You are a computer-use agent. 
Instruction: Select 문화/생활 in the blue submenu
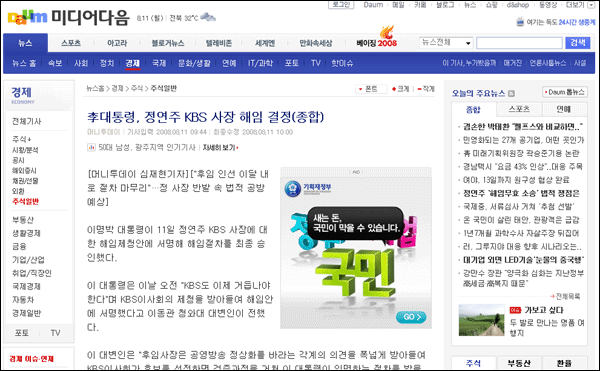(x=194, y=63)
